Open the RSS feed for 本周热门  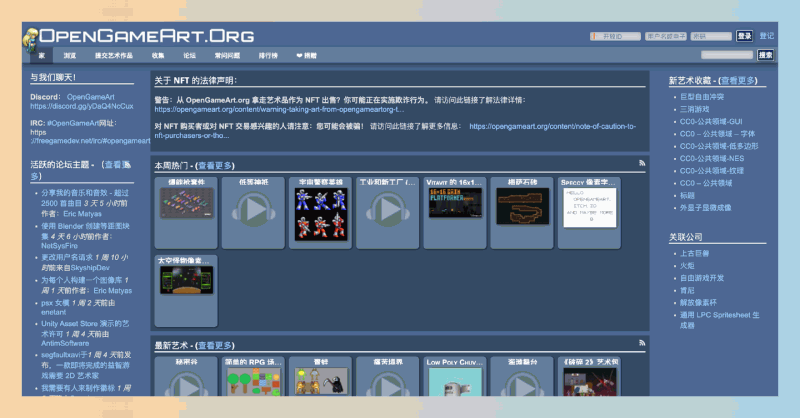[642, 163]
